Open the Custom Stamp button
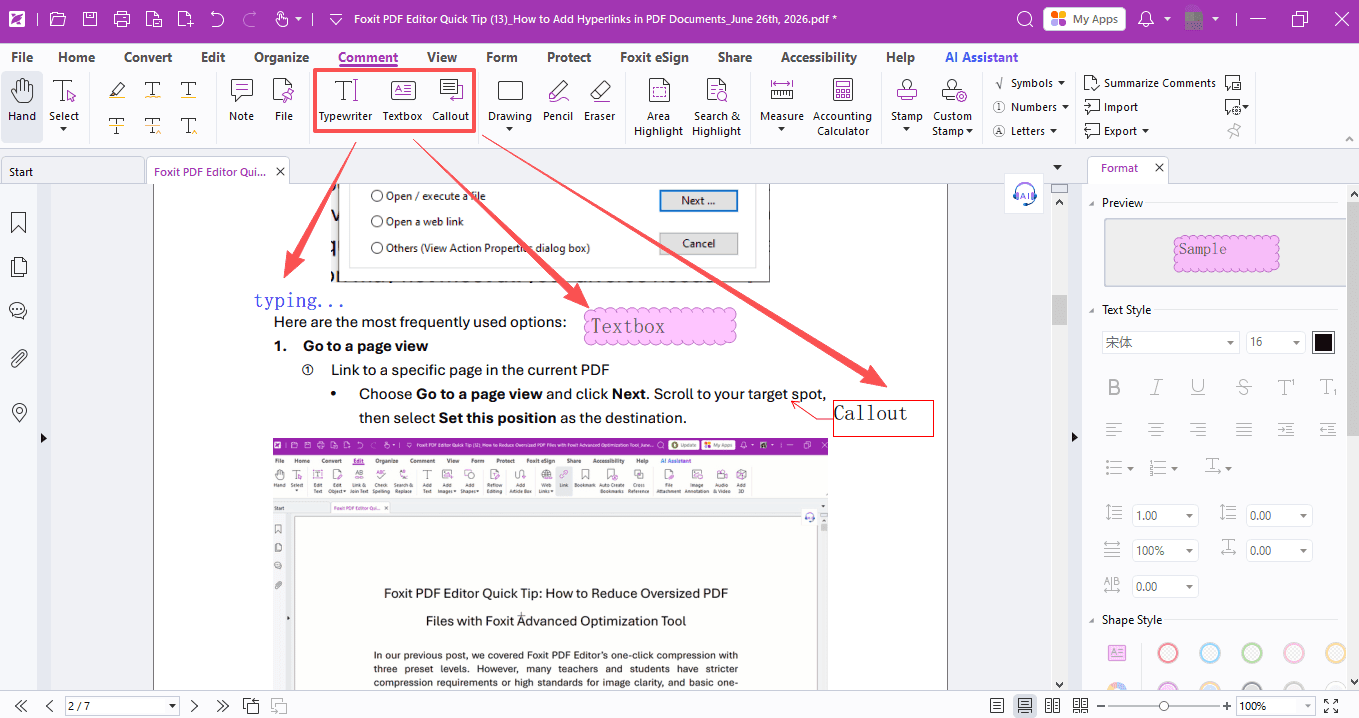1359x718 pixels. pos(952,107)
